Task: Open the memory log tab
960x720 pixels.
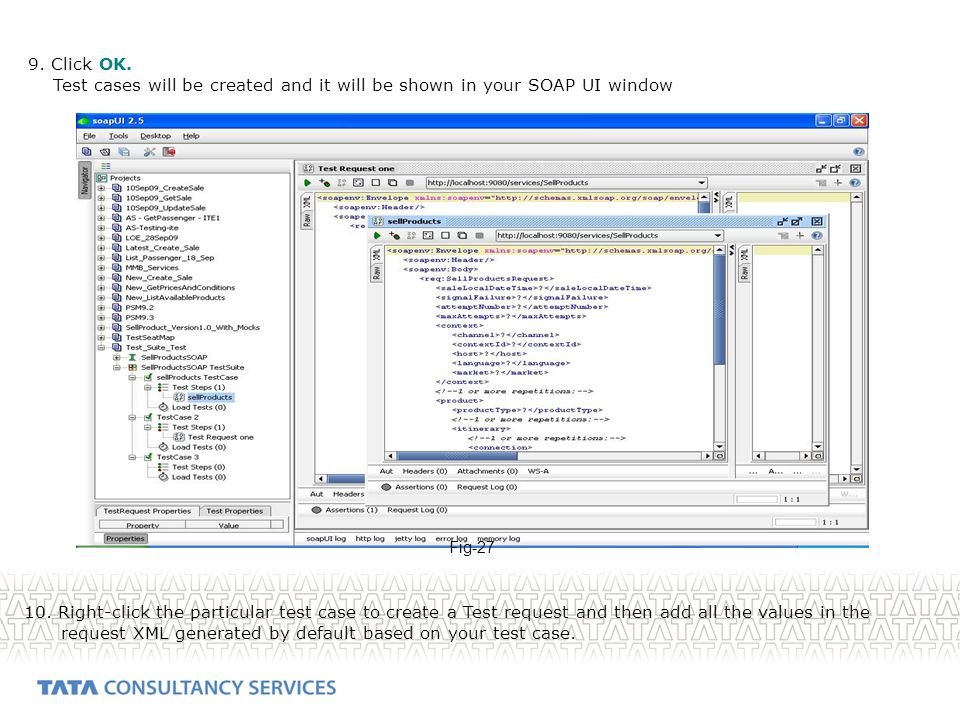Action: coord(499,539)
